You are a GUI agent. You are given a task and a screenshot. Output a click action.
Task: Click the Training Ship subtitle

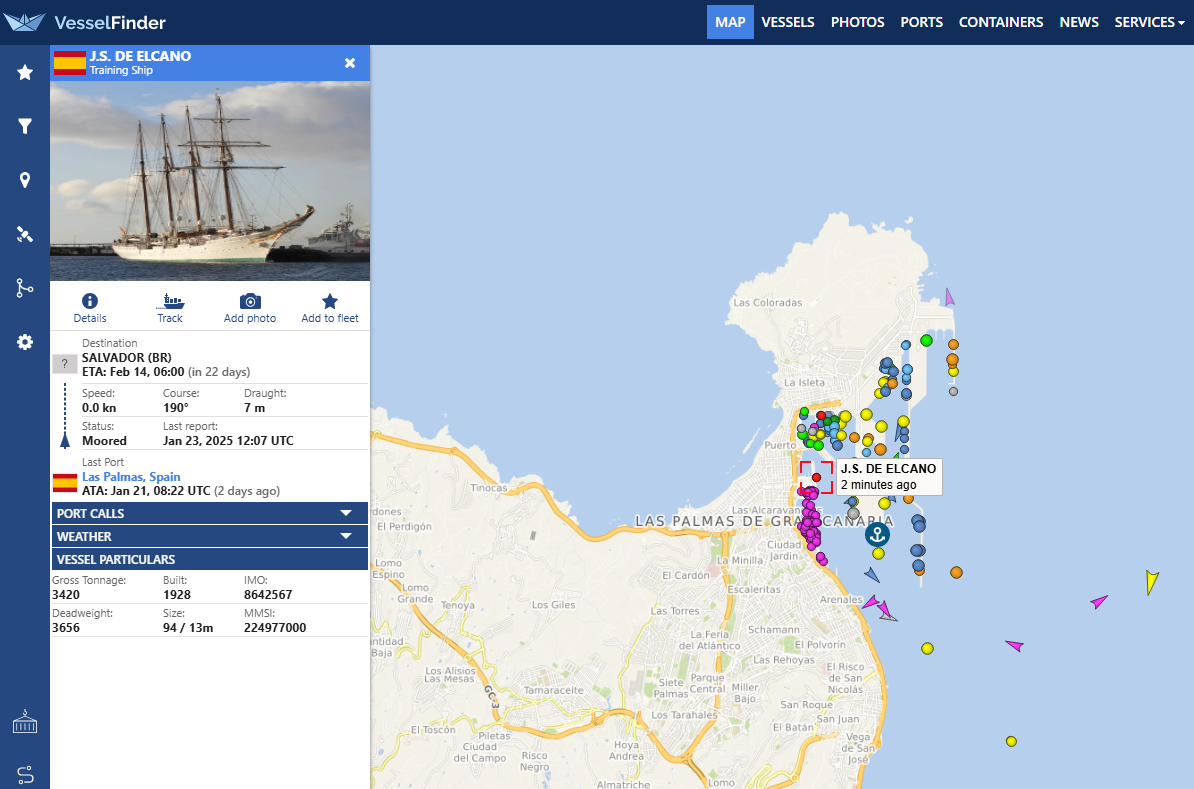(121, 70)
